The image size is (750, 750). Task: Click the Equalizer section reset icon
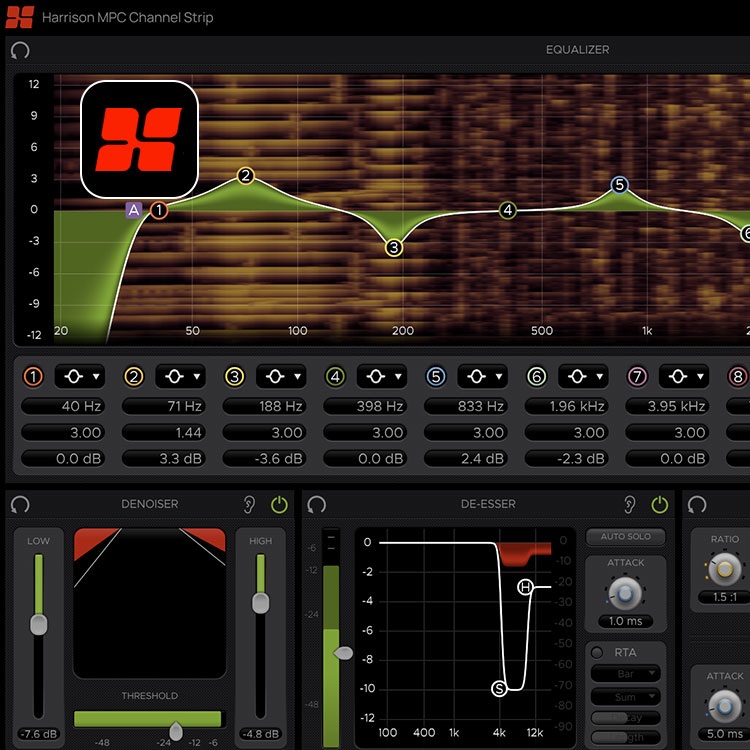pyautogui.click(x=20, y=50)
